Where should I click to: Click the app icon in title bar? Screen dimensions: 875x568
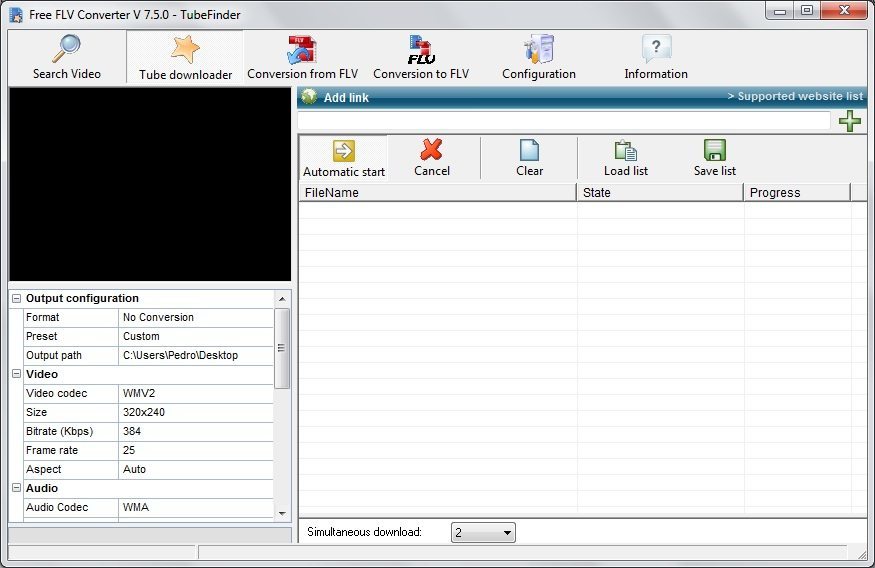[16, 15]
